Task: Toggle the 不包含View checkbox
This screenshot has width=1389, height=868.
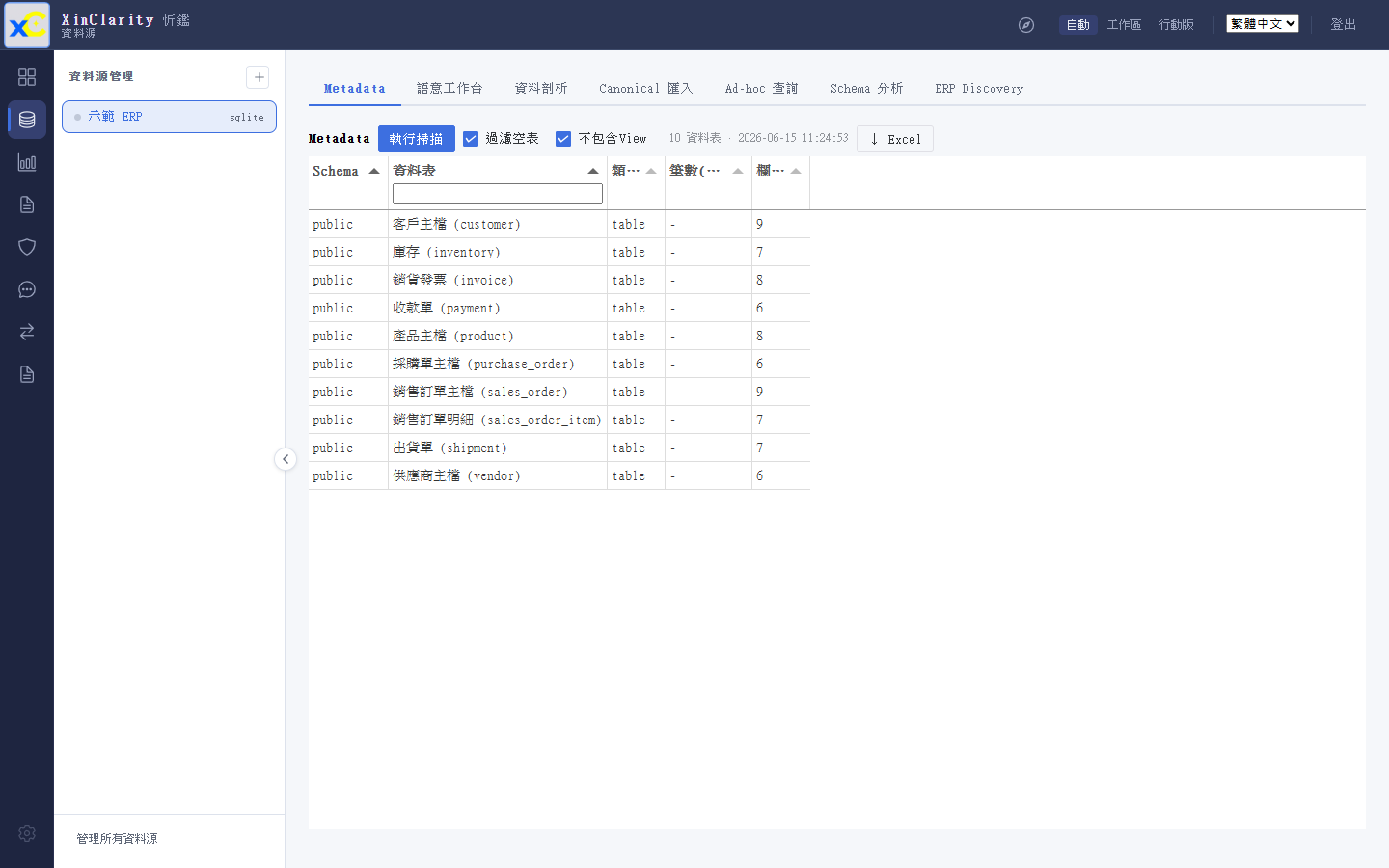Action: (x=563, y=139)
